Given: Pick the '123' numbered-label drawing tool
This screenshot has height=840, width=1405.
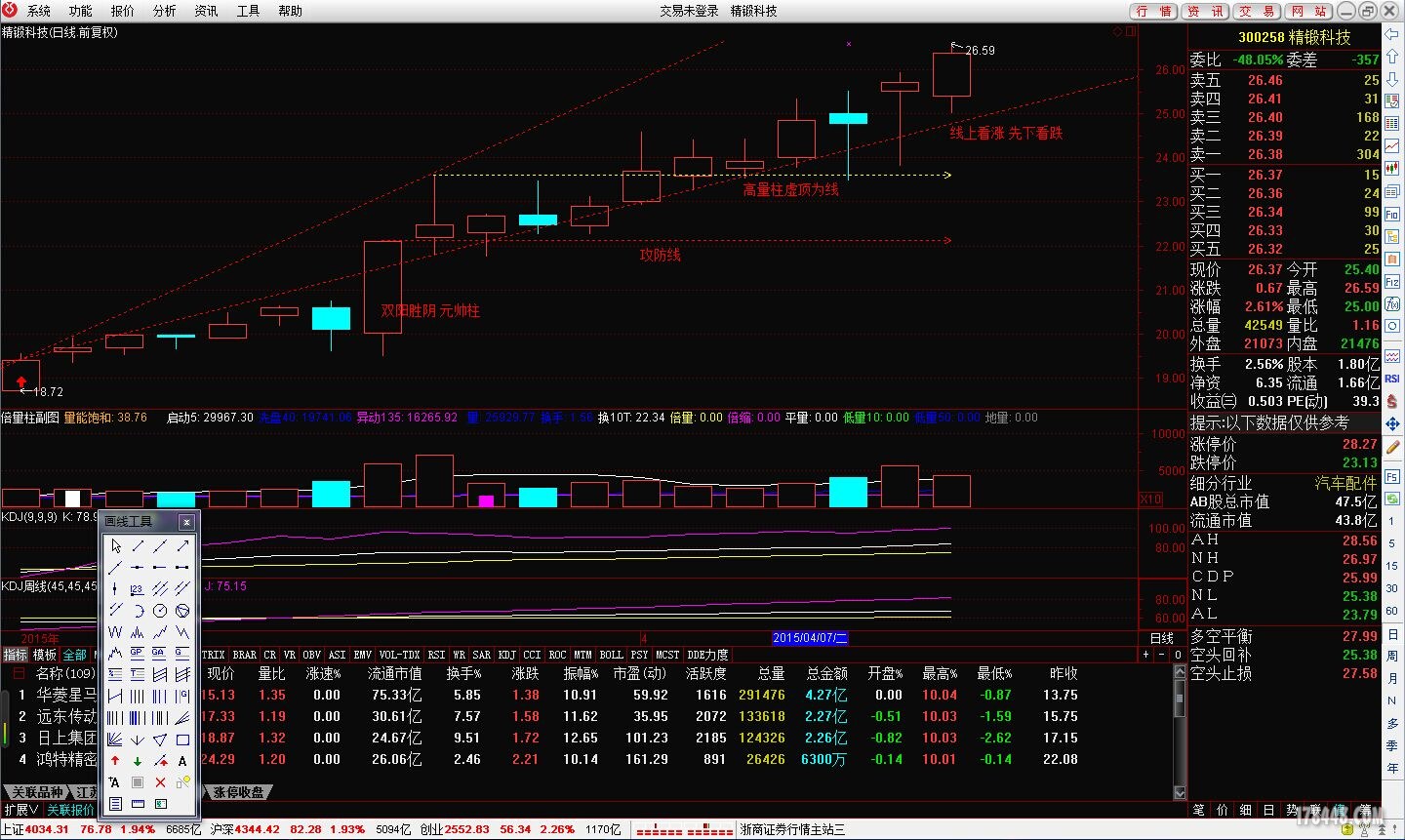Looking at the screenshot, I should coord(138,589).
